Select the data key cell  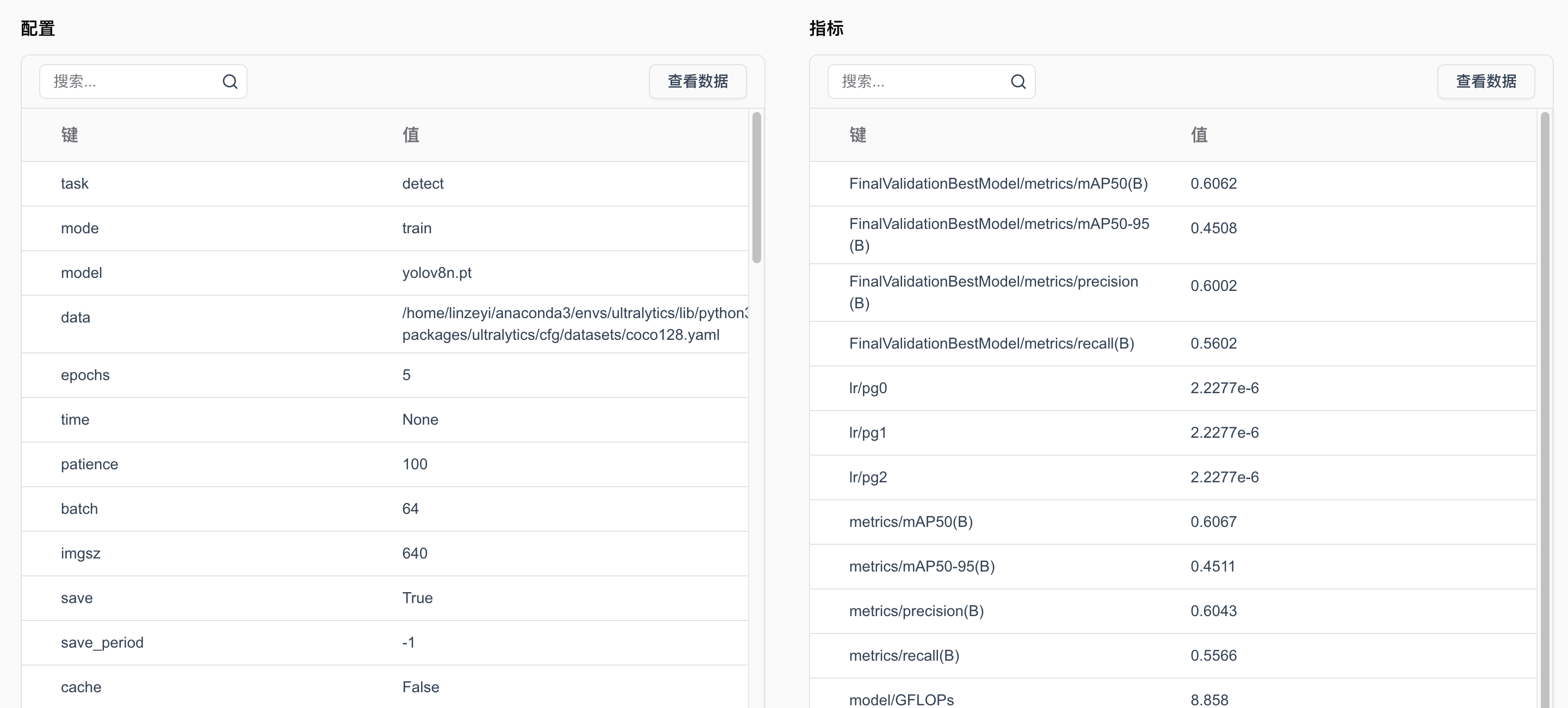75,318
